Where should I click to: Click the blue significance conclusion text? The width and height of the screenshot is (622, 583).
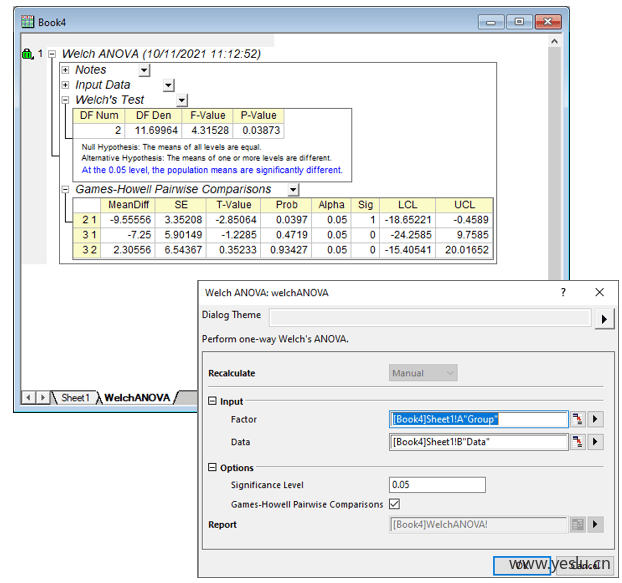(x=212, y=170)
